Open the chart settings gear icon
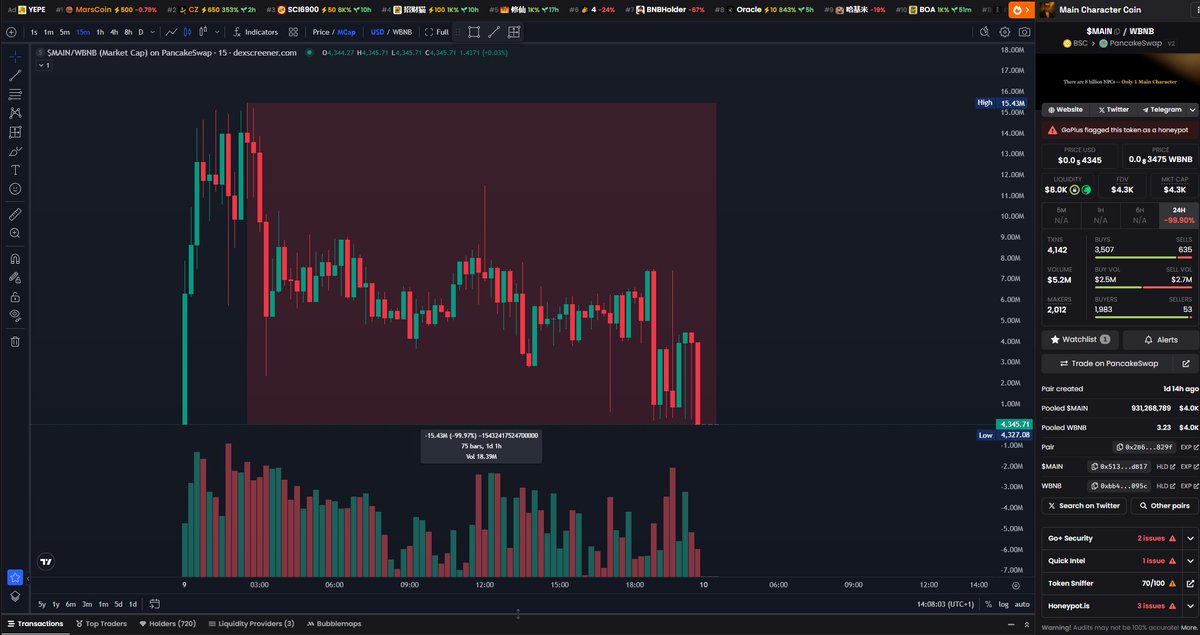This screenshot has height=635, width=1200. coord(1004,32)
